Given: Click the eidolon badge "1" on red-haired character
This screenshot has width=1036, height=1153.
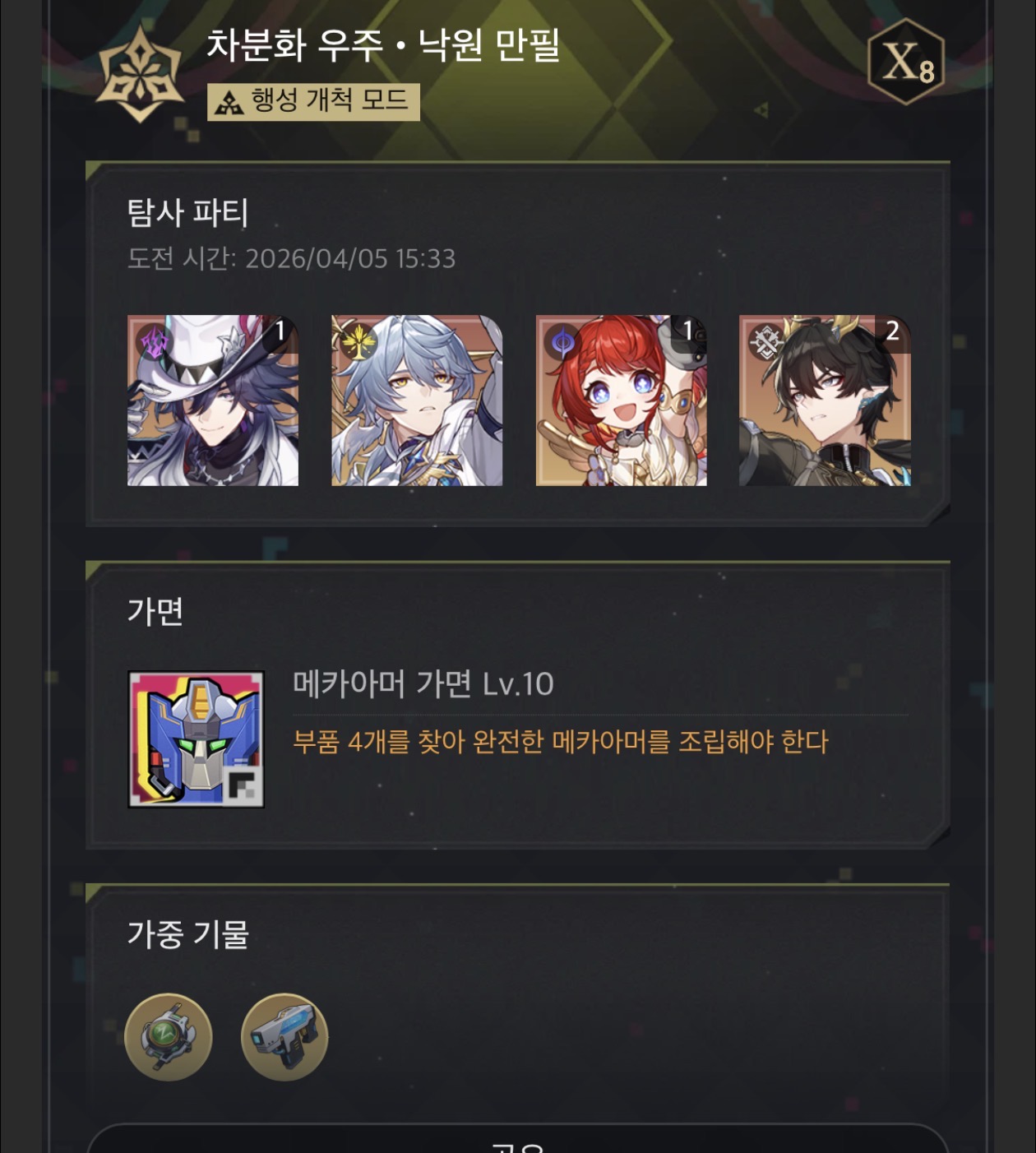Looking at the screenshot, I should coord(689,331).
